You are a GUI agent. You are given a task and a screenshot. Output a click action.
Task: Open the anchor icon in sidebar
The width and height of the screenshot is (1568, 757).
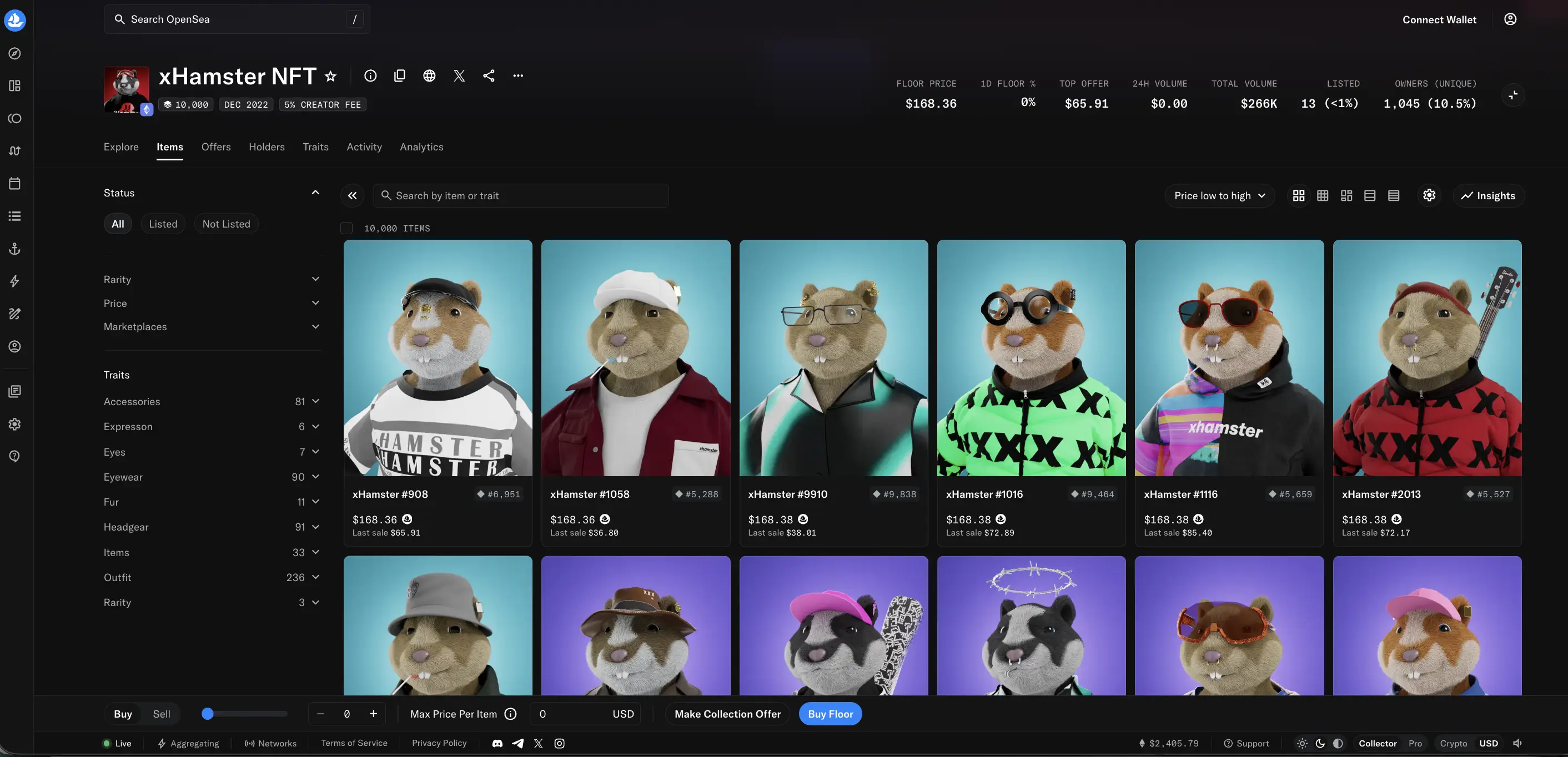pos(14,248)
